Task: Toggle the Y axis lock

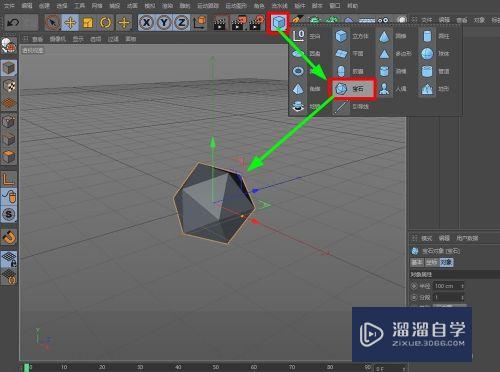Action: point(164,23)
